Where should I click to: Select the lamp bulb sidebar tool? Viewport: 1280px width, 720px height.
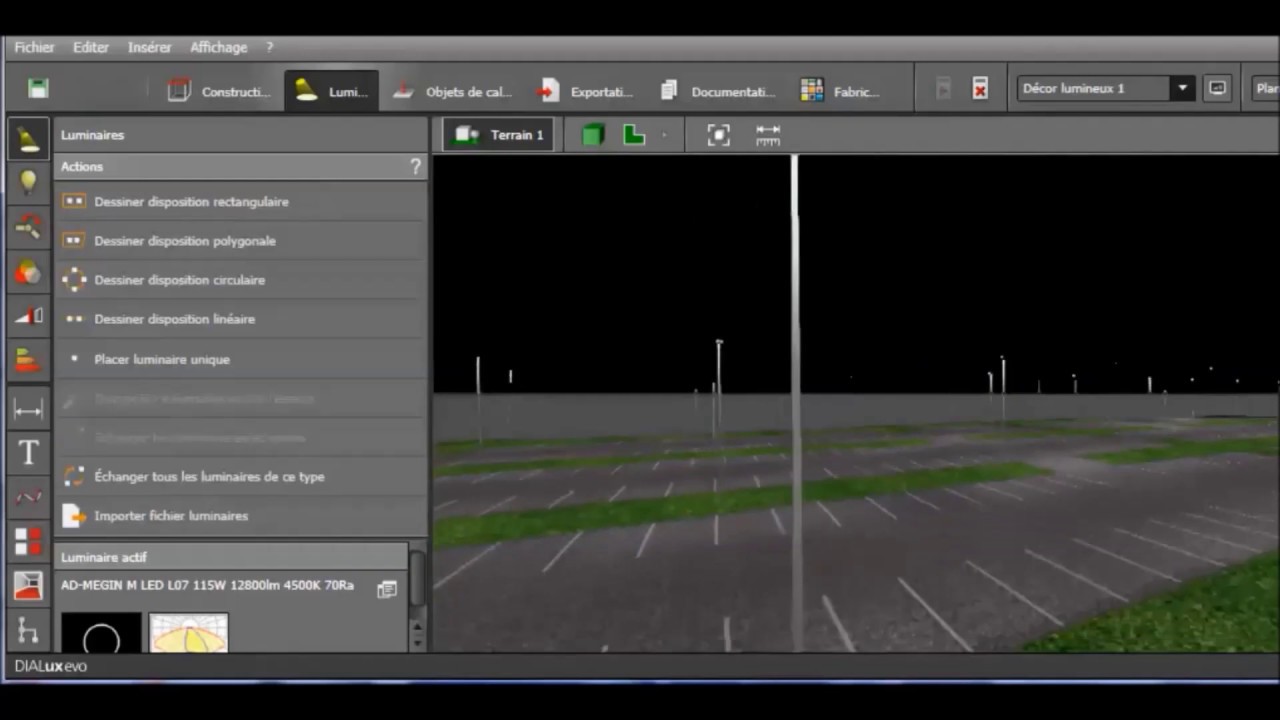click(28, 182)
